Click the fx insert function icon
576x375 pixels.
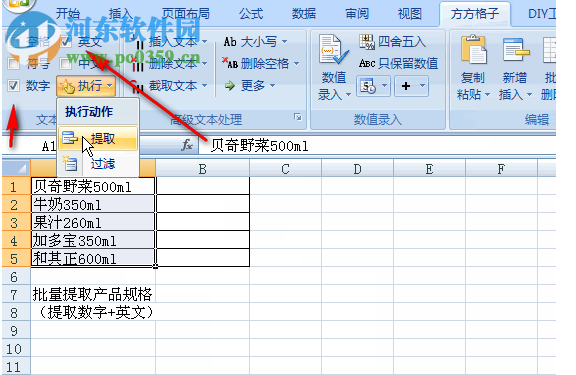pyautogui.click(x=187, y=145)
